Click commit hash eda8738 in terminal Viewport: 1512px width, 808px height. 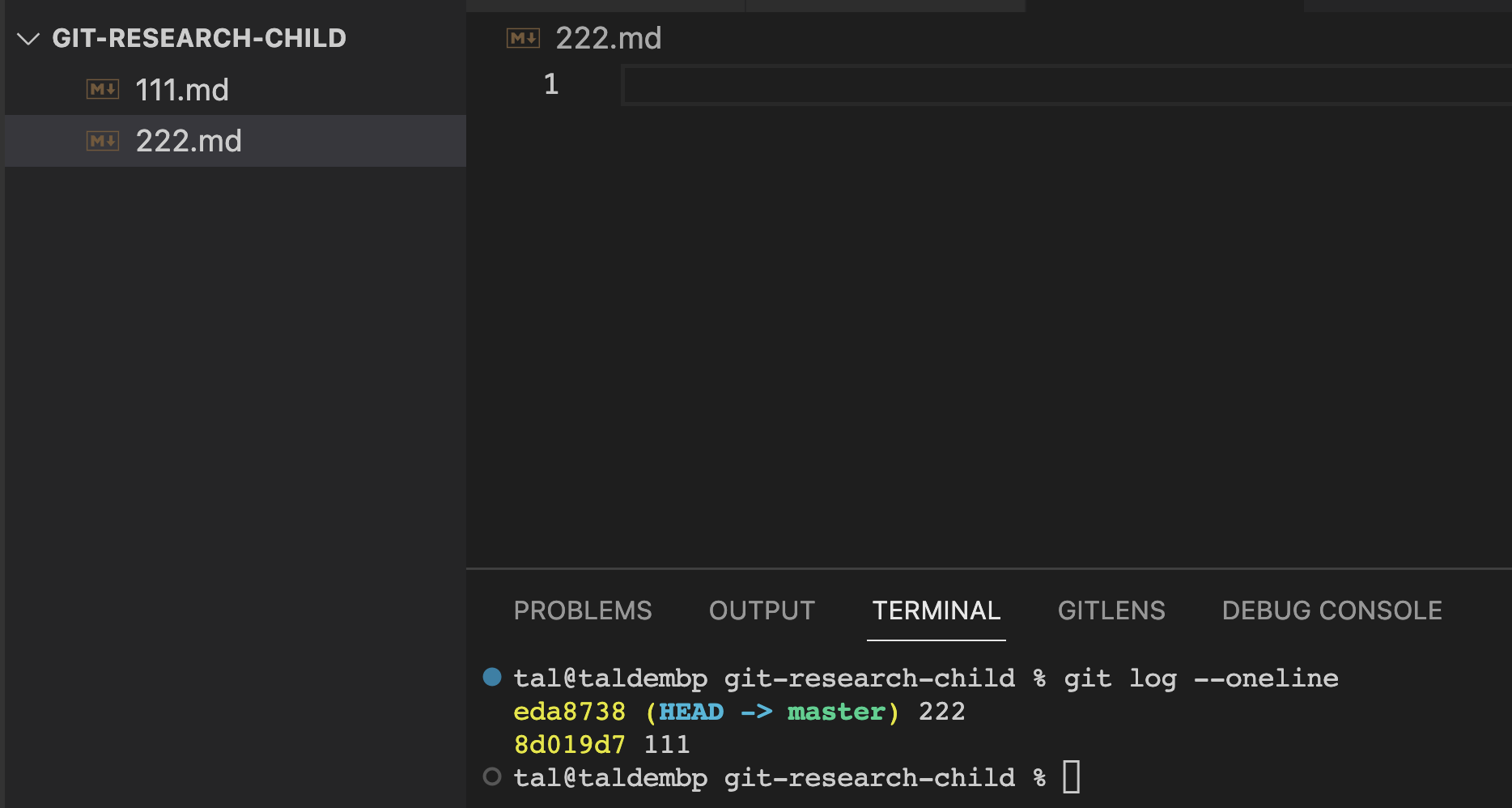click(x=570, y=712)
